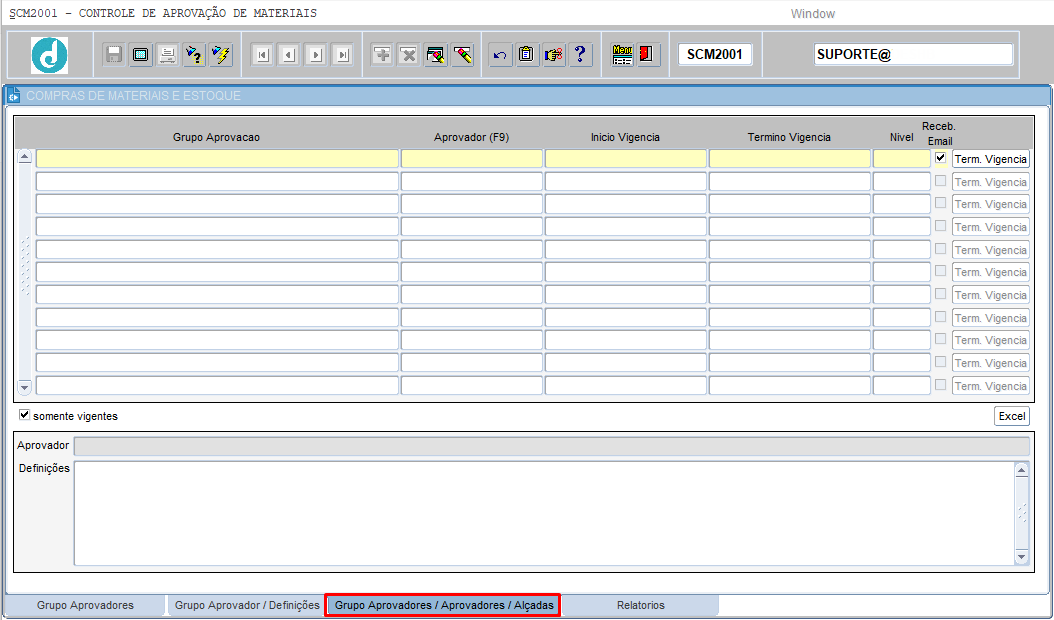Screen dimensions: 1054x620
Task: Open the Menu icon in toolbar
Action: tap(622, 54)
